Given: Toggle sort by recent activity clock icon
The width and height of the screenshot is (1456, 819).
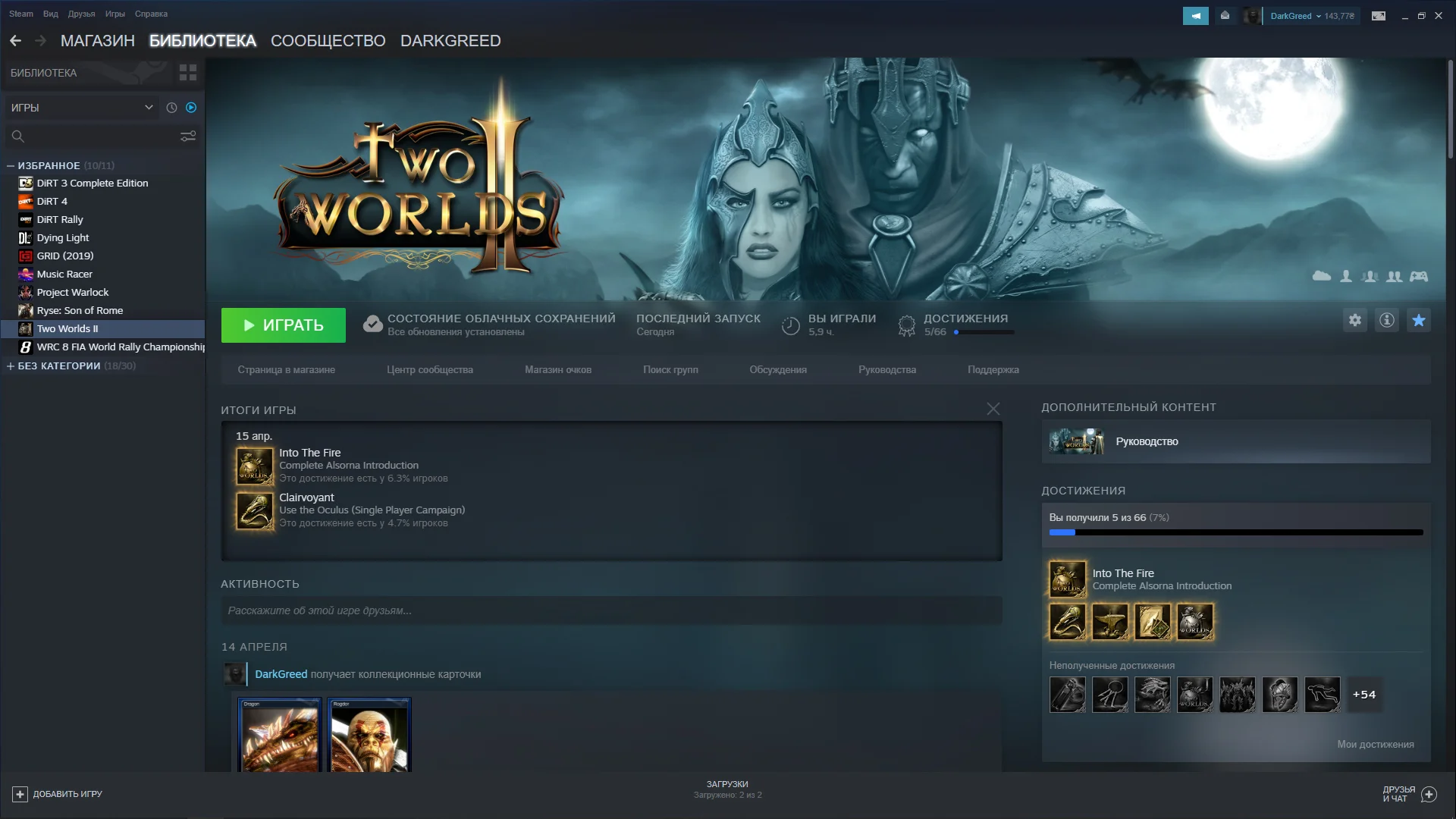Looking at the screenshot, I should 171,108.
